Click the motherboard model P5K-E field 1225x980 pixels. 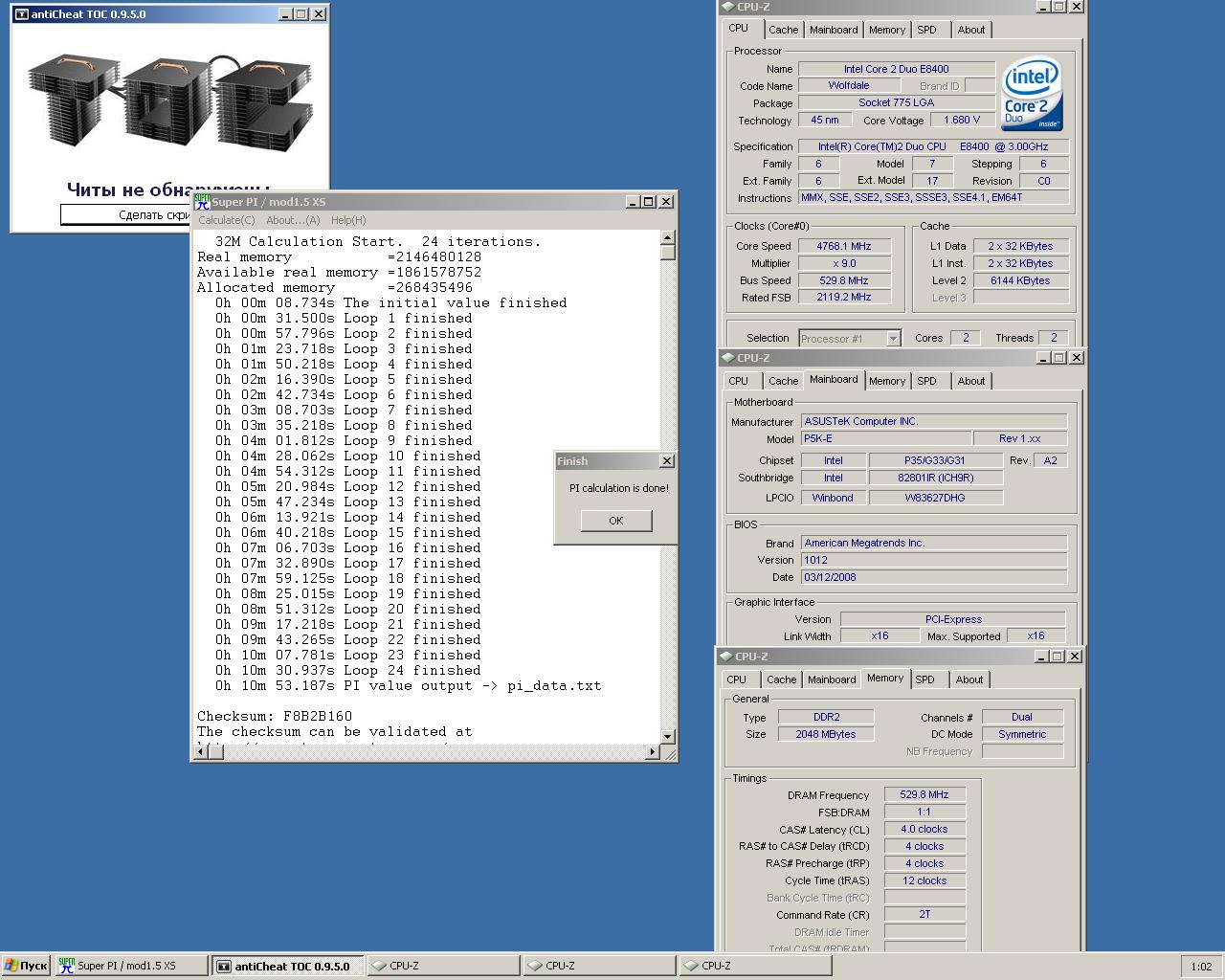pos(885,438)
